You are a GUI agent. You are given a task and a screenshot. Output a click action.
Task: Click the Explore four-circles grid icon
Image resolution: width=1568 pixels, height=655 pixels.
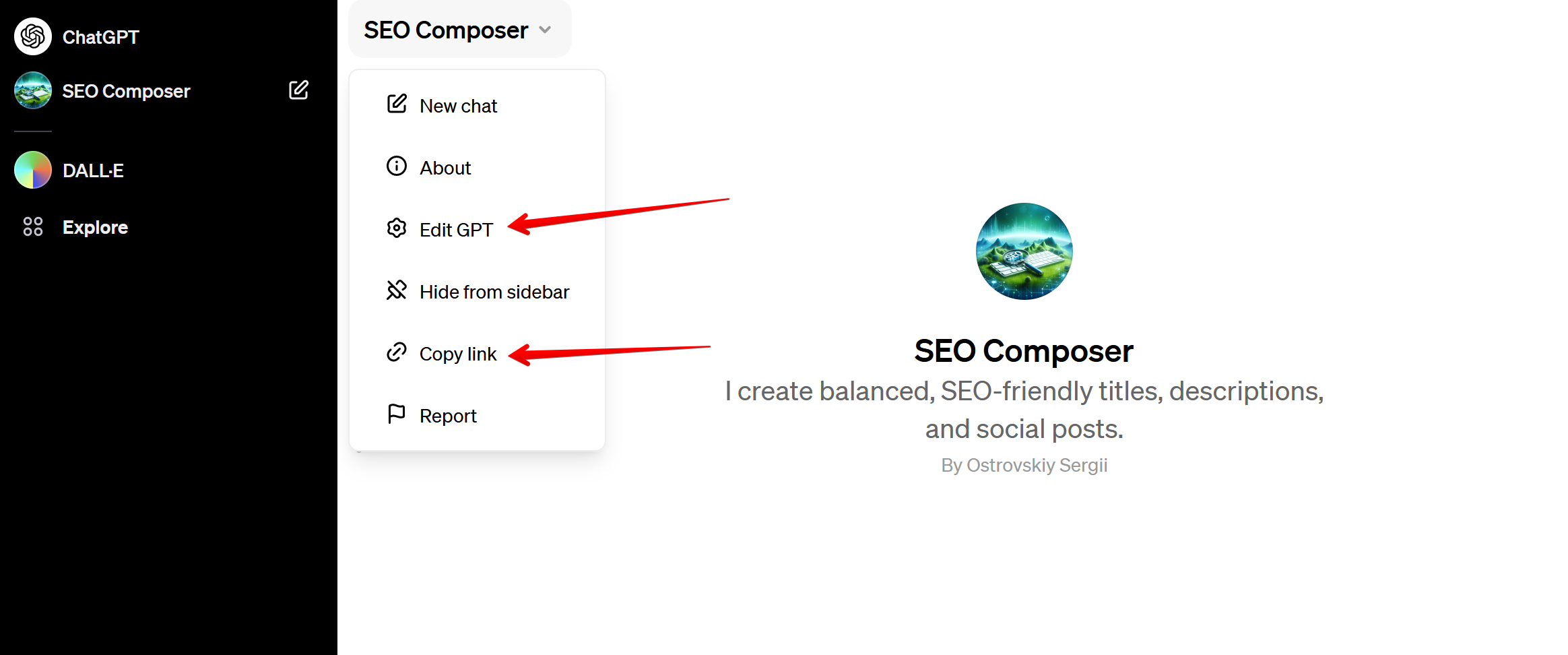coord(33,226)
